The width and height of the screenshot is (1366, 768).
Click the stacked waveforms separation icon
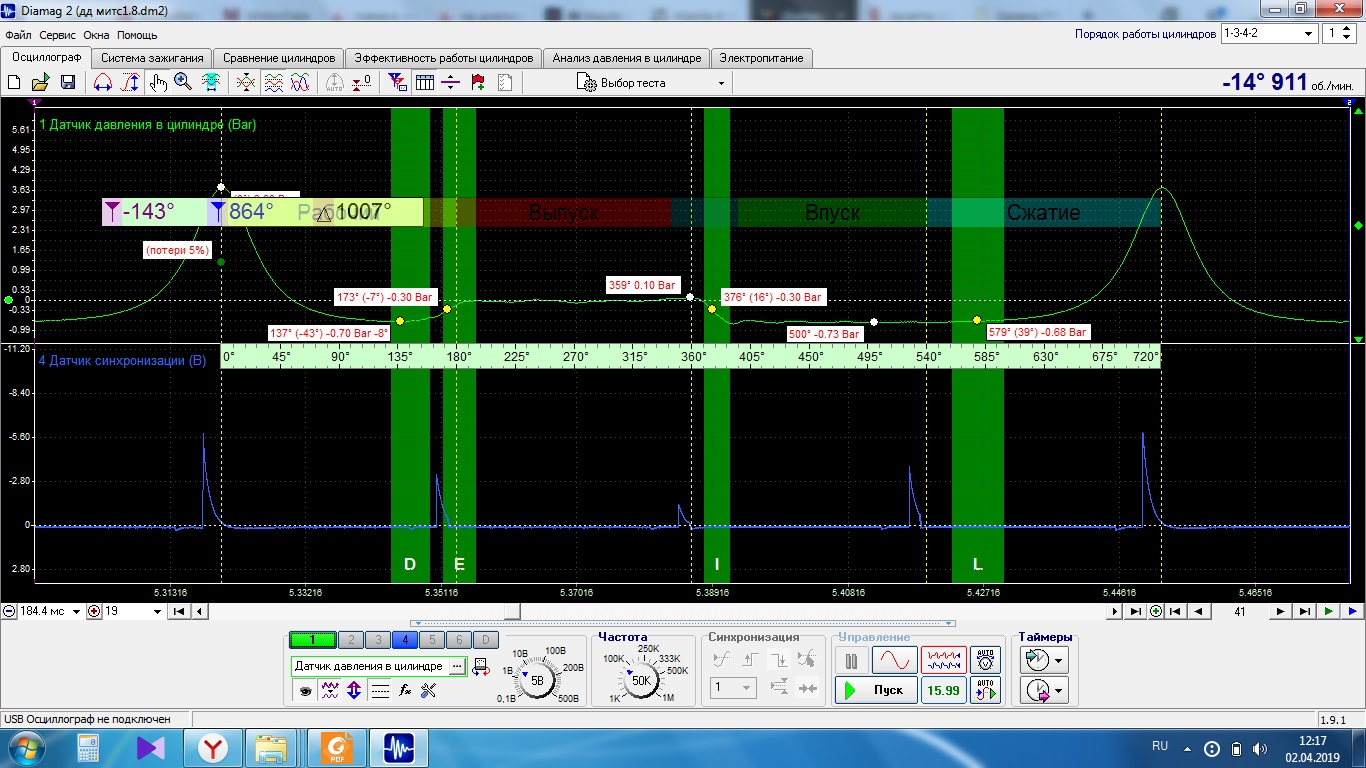[273, 83]
